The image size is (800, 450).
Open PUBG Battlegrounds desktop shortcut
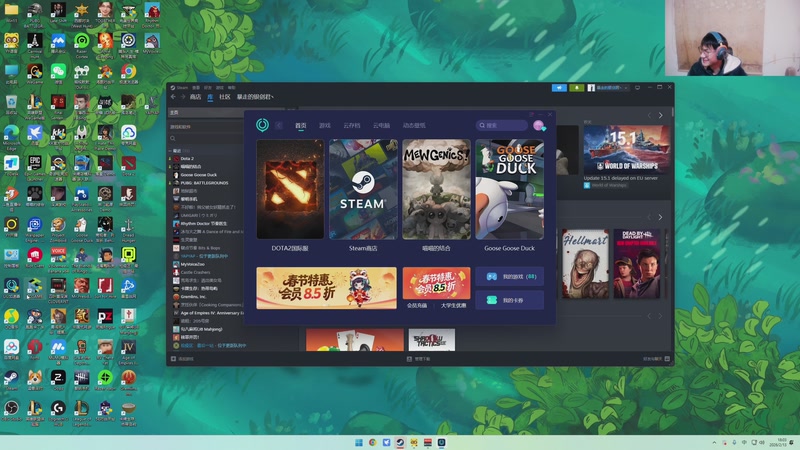[35, 14]
